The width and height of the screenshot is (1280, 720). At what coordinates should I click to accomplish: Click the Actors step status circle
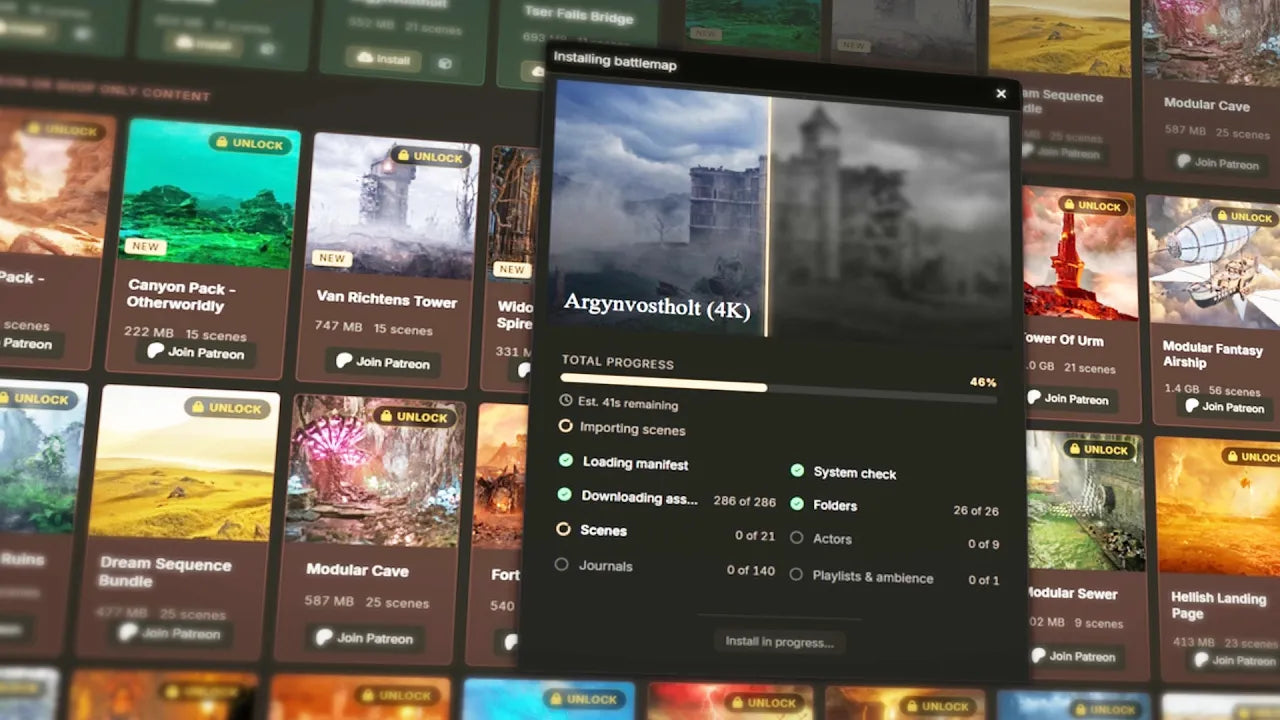click(796, 537)
